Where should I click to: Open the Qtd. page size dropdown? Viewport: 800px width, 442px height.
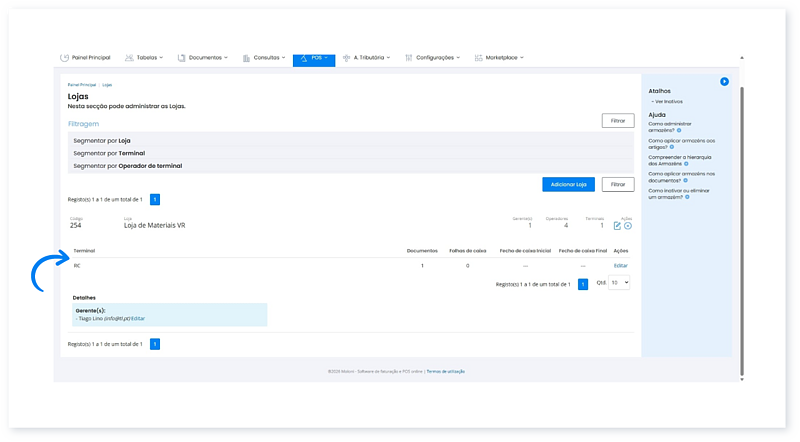coord(620,283)
